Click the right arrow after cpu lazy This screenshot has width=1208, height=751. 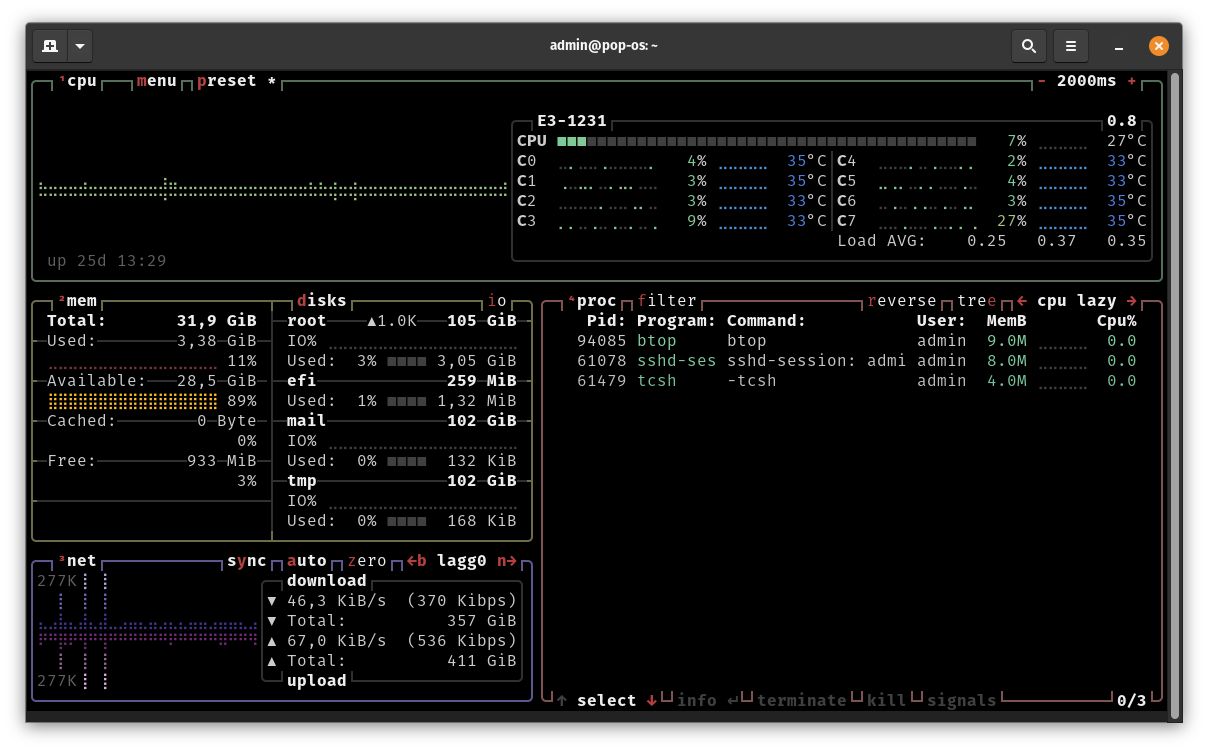click(x=1132, y=301)
